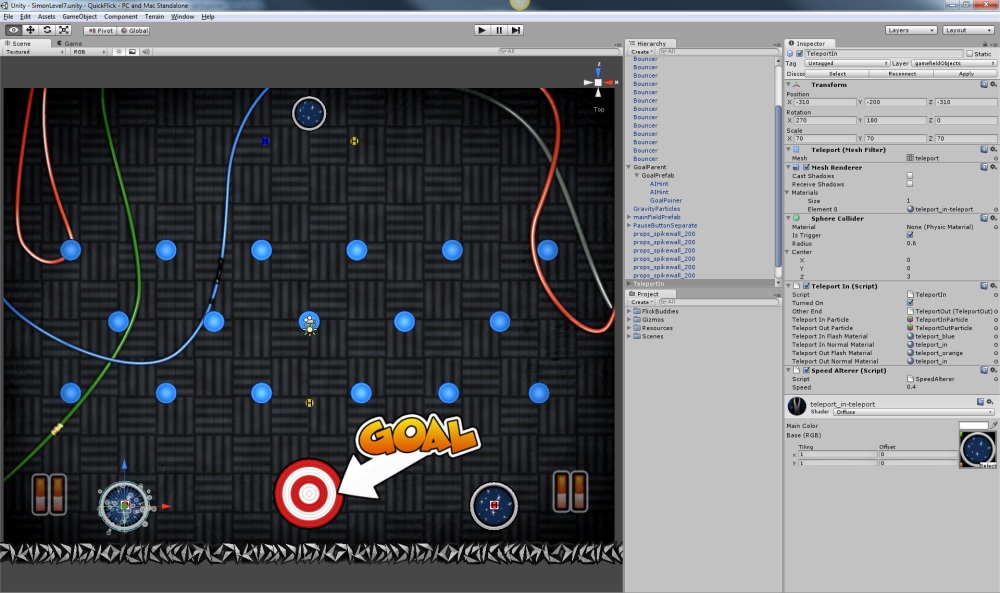Click the Step frame button
The width and height of the screenshot is (1000, 593).
[x=516, y=30]
